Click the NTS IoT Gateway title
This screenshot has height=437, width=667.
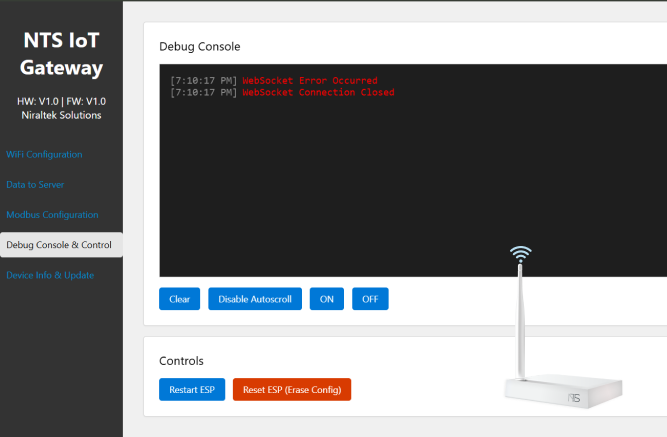point(61,54)
